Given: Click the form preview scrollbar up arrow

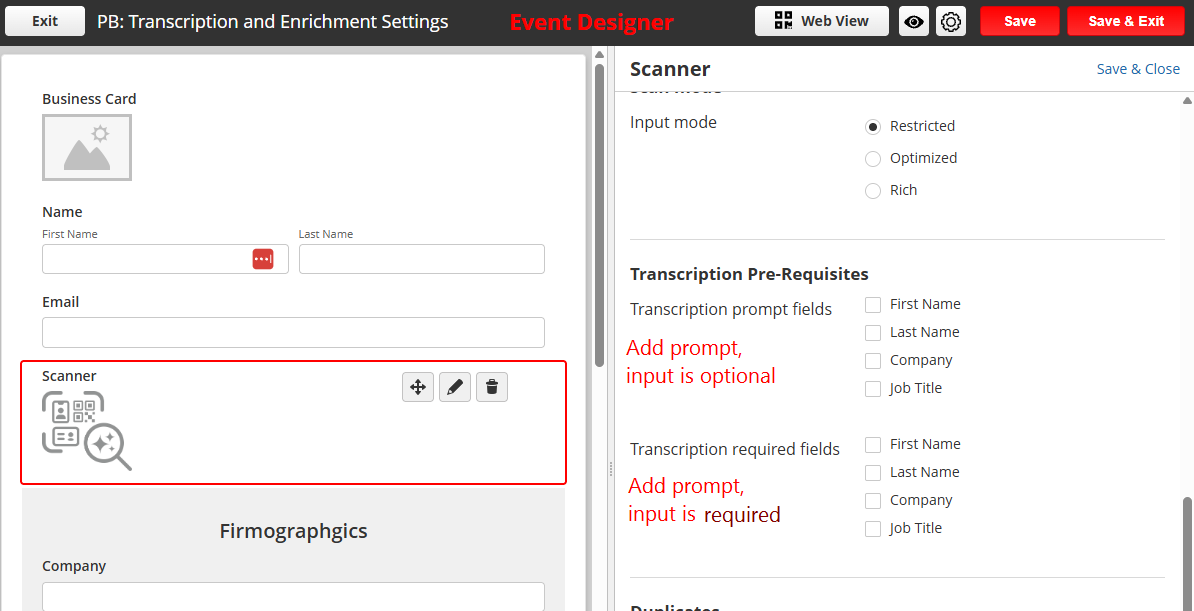Looking at the screenshot, I should 599,55.
